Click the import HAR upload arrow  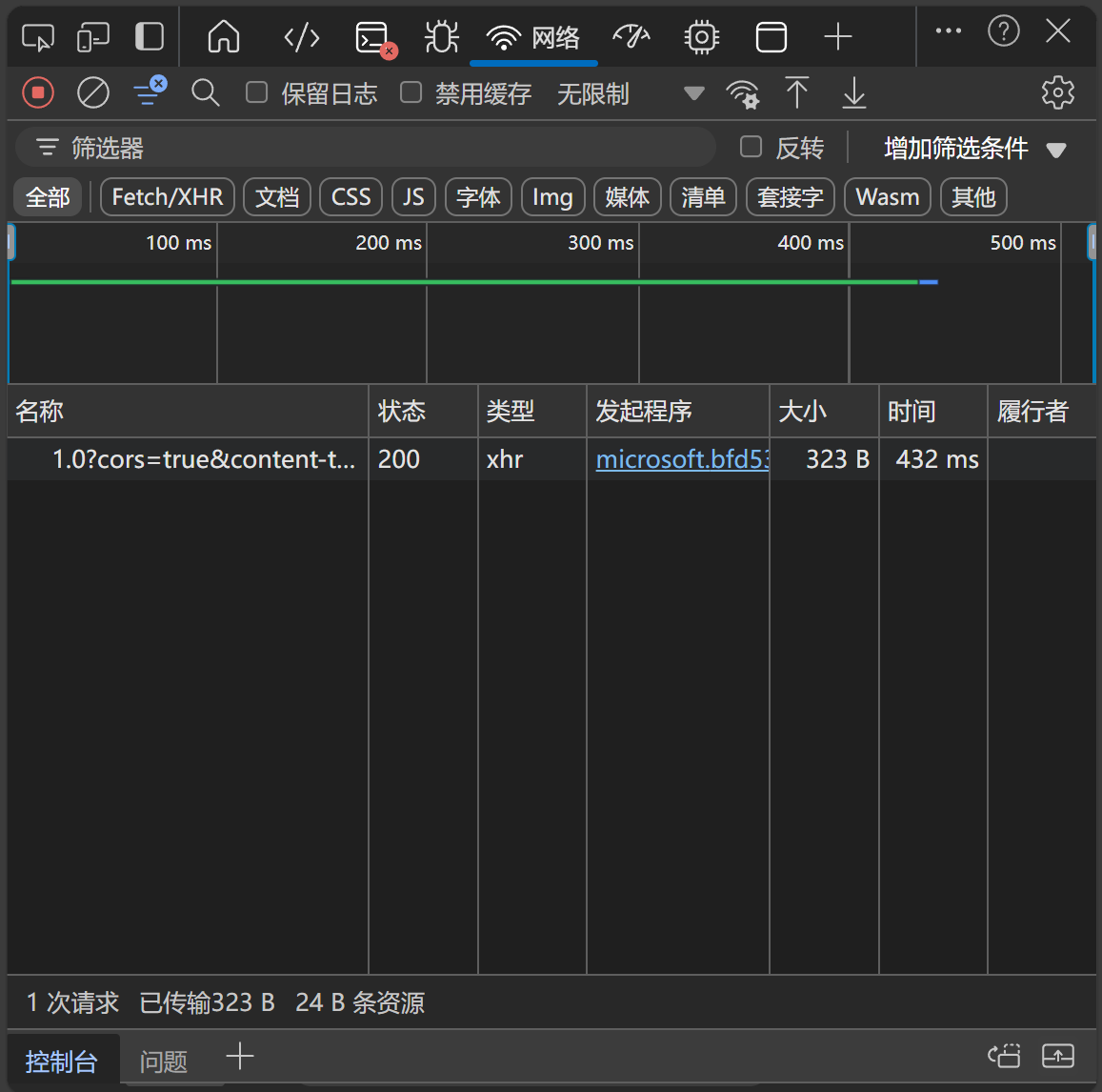click(797, 92)
